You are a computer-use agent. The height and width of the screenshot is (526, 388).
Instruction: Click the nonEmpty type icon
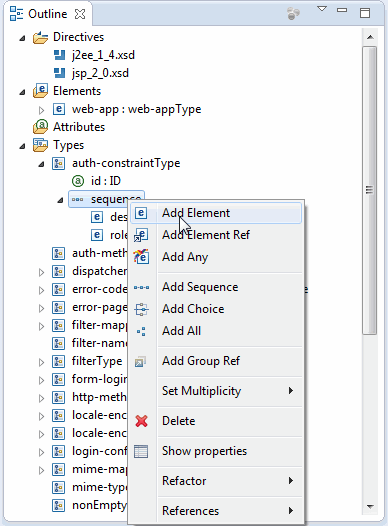[x=59, y=505]
